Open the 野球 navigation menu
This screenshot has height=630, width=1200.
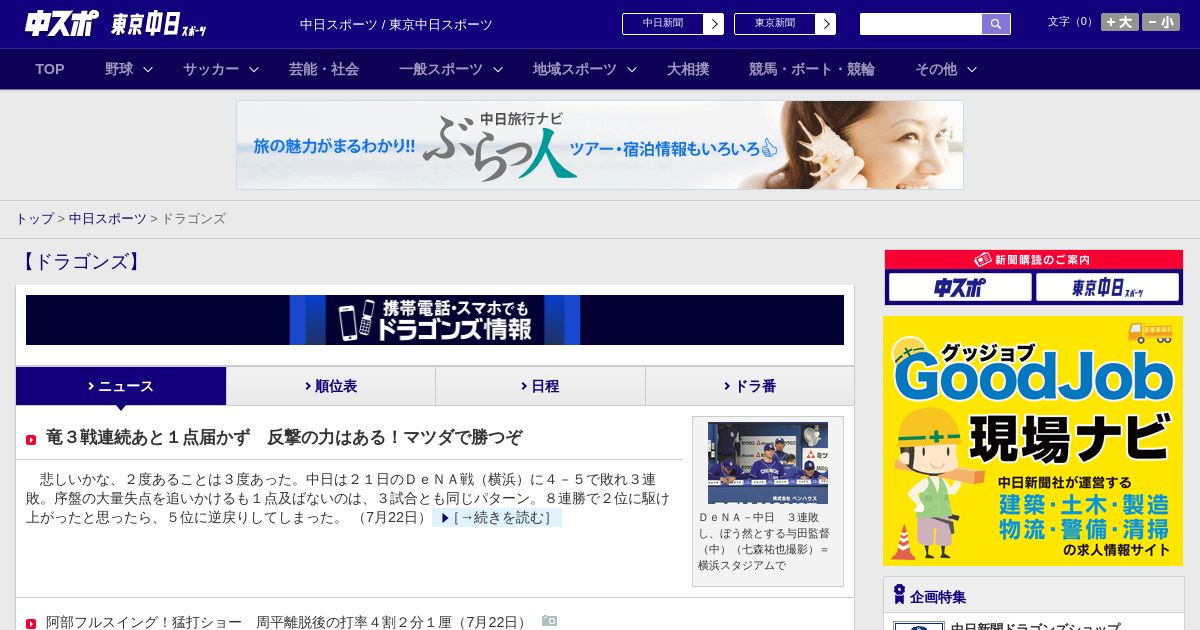[119, 69]
